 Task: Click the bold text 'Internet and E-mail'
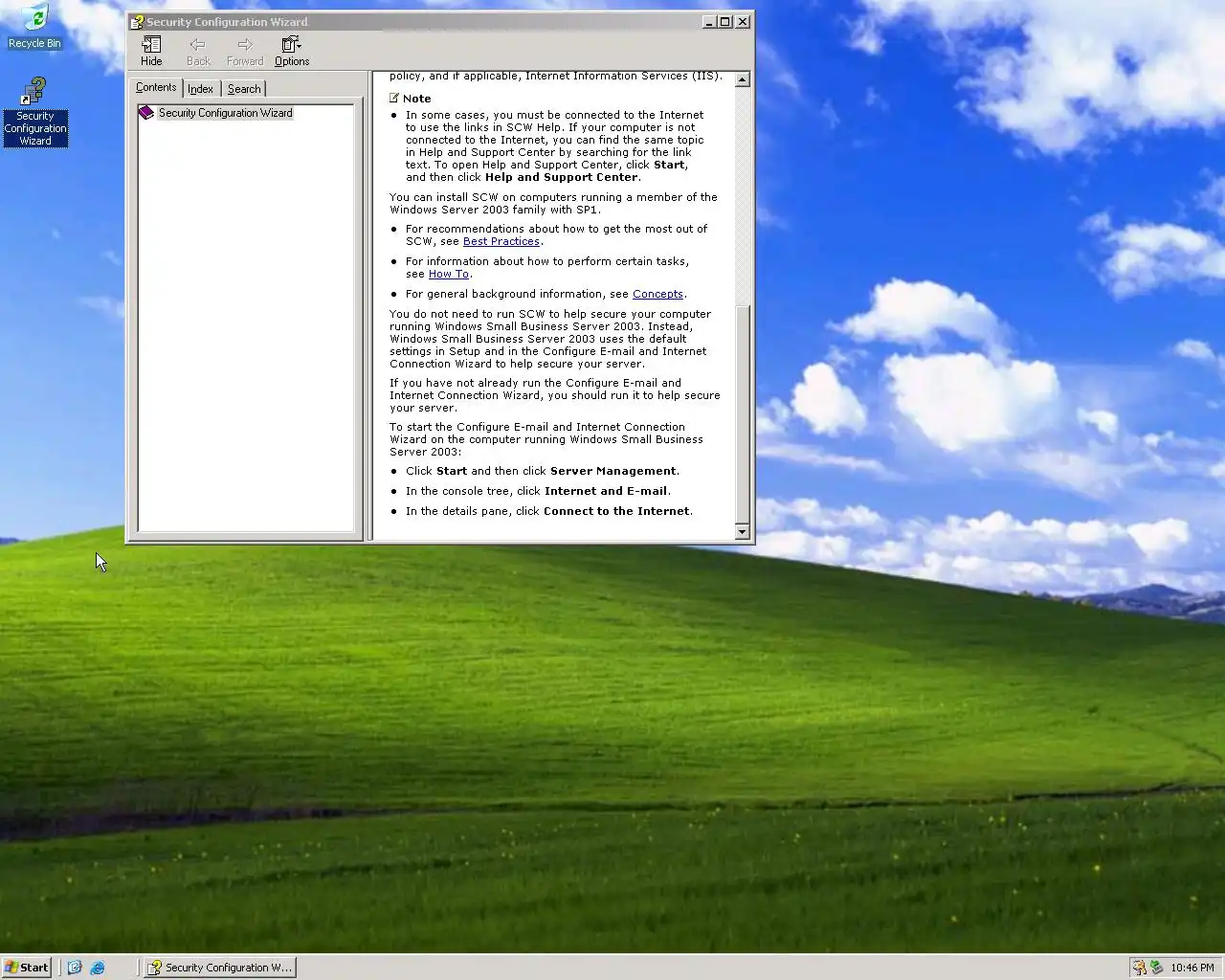click(606, 491)
